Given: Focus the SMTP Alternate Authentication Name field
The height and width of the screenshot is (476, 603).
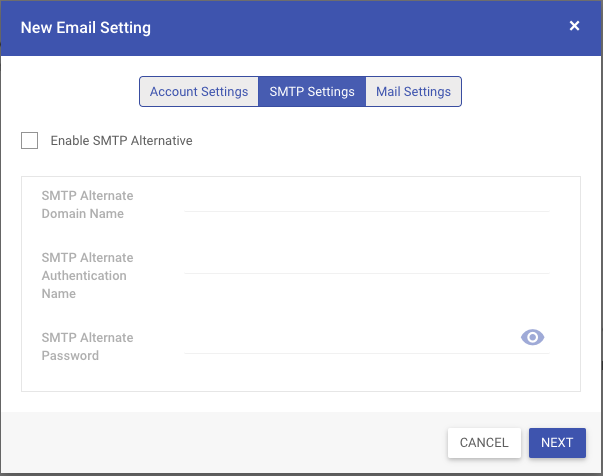Looking at the screenshot, I should click(x=367, y=265).
